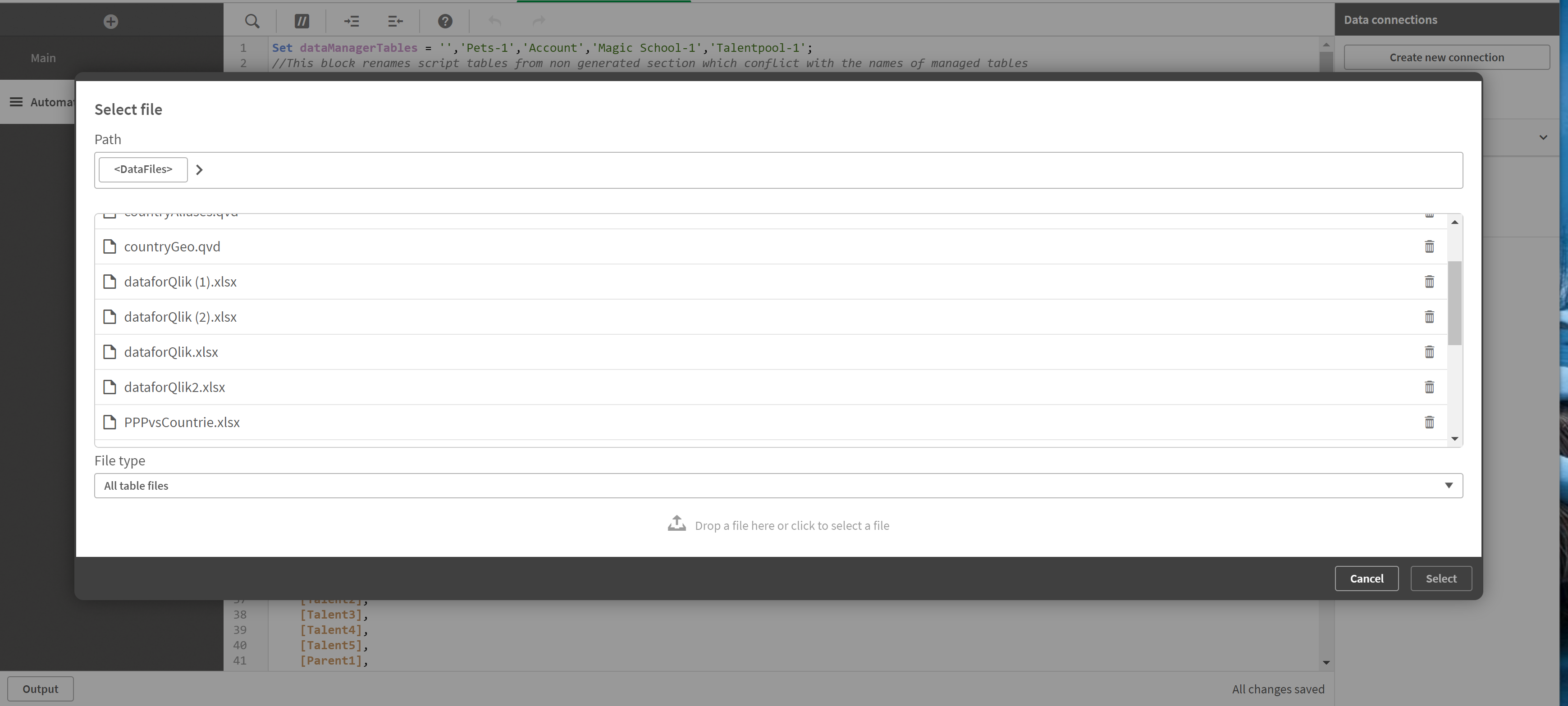Click trash icon for dataforQlik (1).xlsx

1429,282
